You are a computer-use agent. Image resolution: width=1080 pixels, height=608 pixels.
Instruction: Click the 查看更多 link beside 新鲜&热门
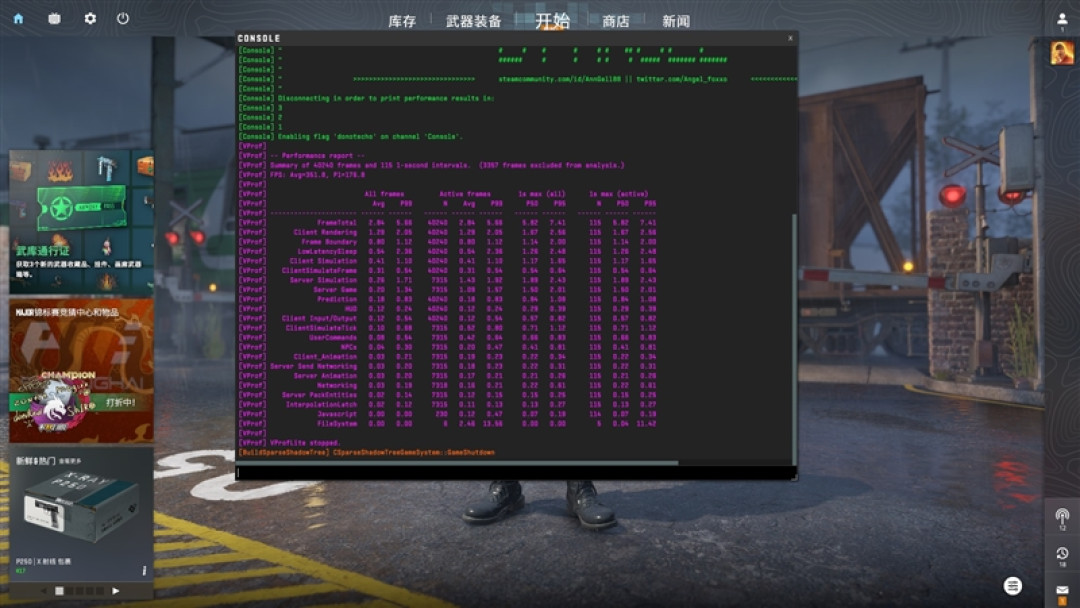pyautogui.click(x=70, y=461)
